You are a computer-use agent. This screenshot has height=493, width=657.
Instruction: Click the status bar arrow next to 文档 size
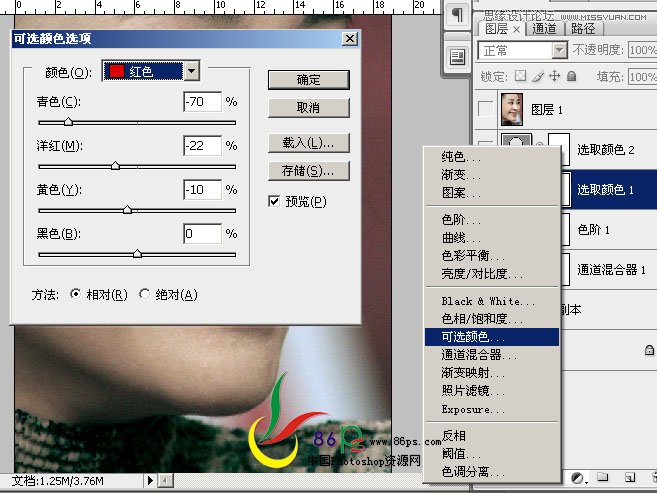150,480
